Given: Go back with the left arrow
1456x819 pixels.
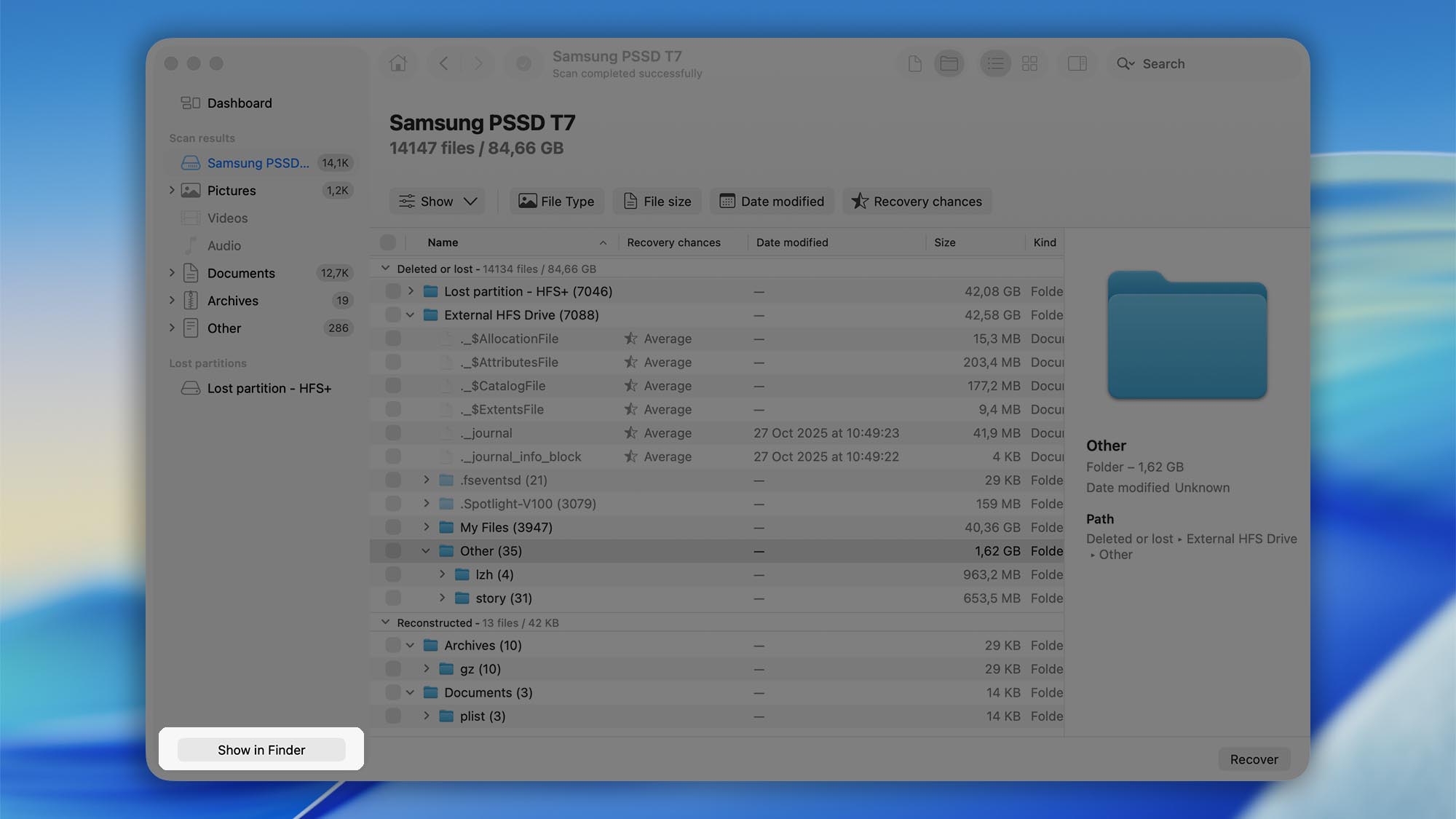Looking at the screenshot, I should [443, 63].
